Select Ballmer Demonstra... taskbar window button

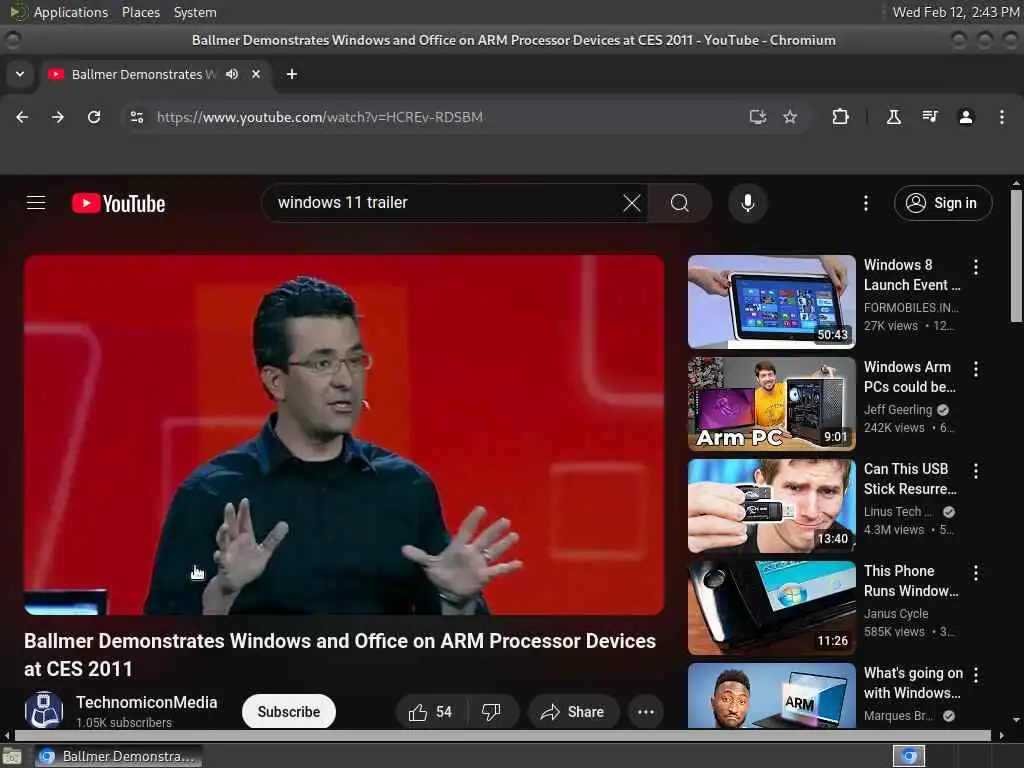[x=118, y=756]
